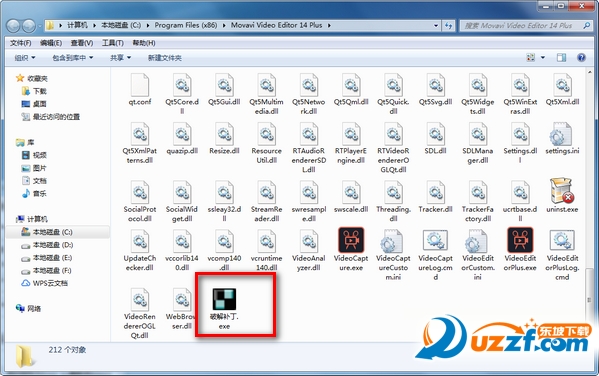This screenshot has height=376, width=599.
Task: Click the help question mark icon
Action: pos(581,58)
